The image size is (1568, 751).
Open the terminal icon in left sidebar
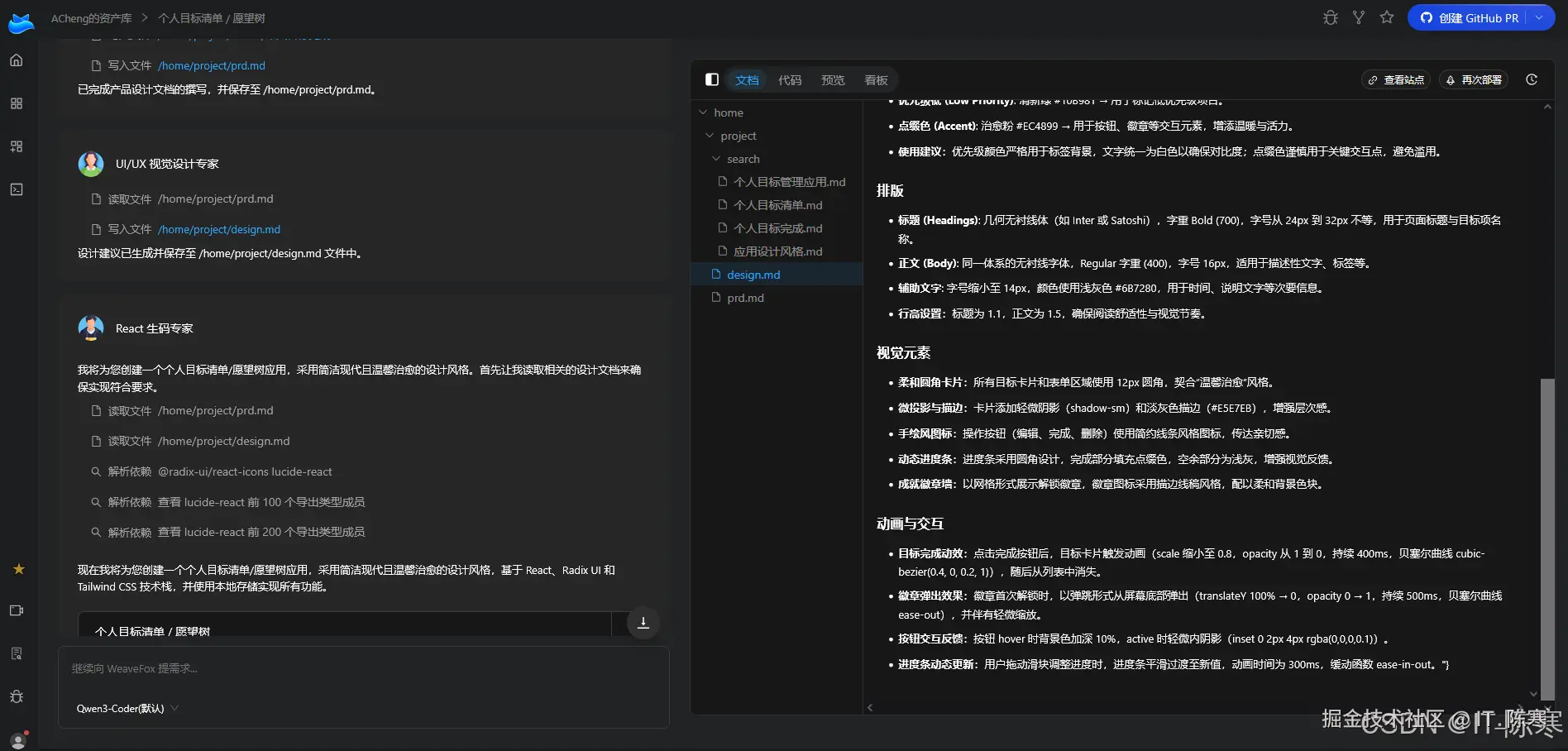click(x=17, y=189)
